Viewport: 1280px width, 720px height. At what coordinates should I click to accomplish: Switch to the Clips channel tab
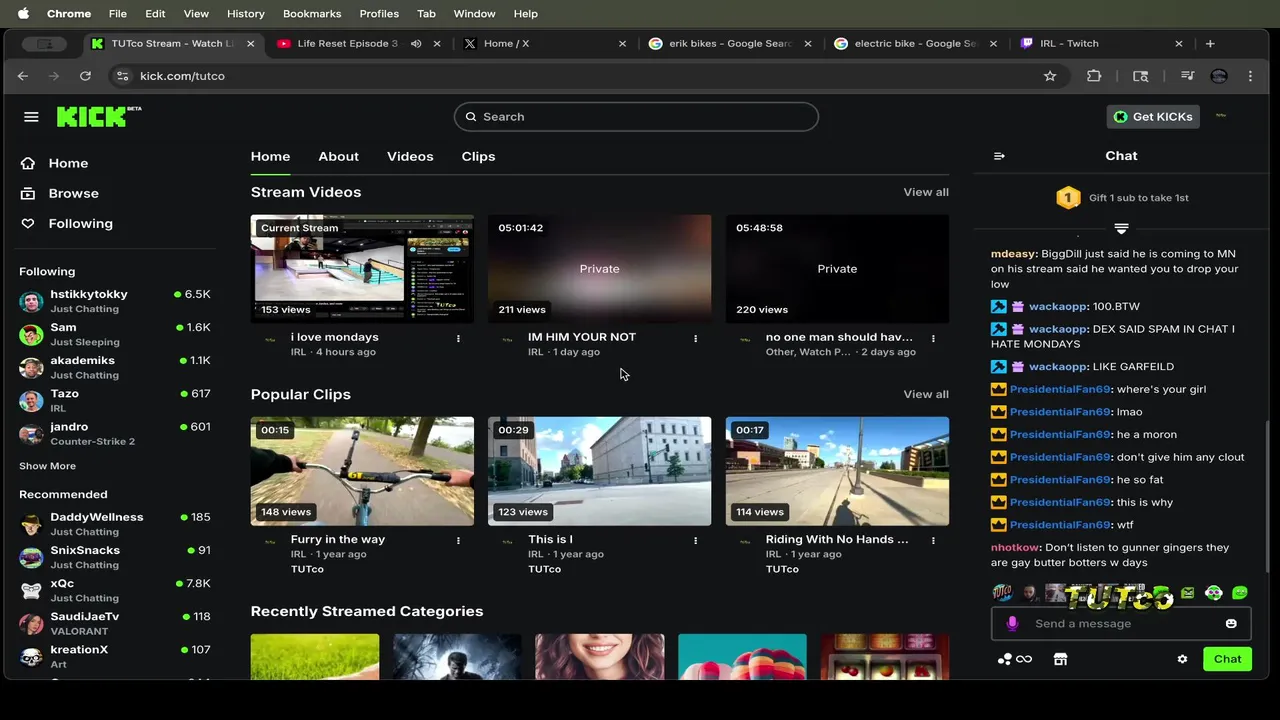[478, 156]
